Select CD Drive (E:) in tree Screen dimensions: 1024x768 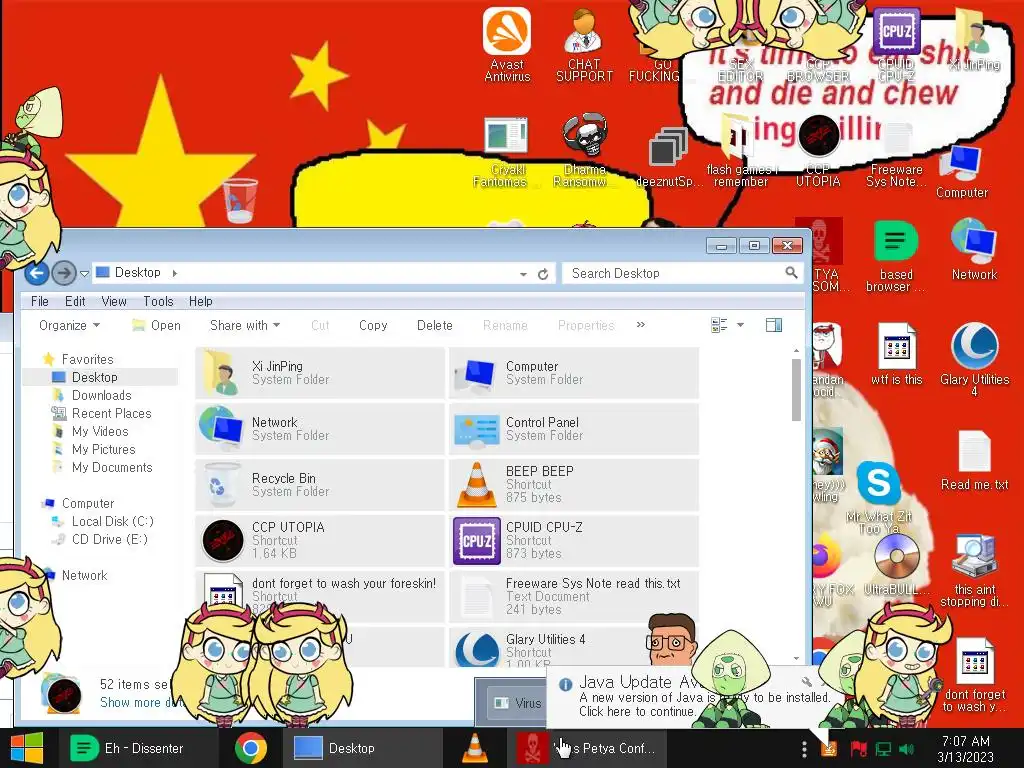[x=109, y=539]
